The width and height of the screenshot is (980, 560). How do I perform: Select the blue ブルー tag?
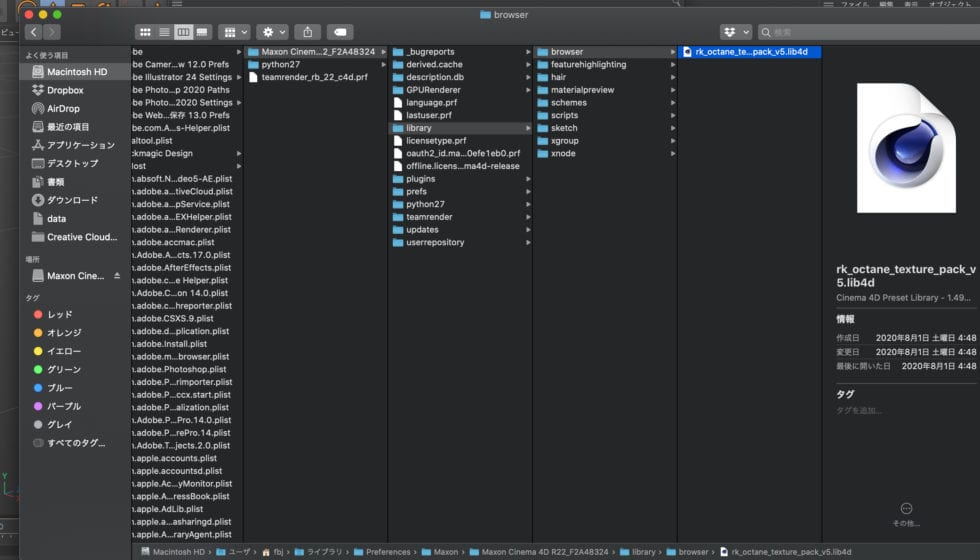coord(59,388)
